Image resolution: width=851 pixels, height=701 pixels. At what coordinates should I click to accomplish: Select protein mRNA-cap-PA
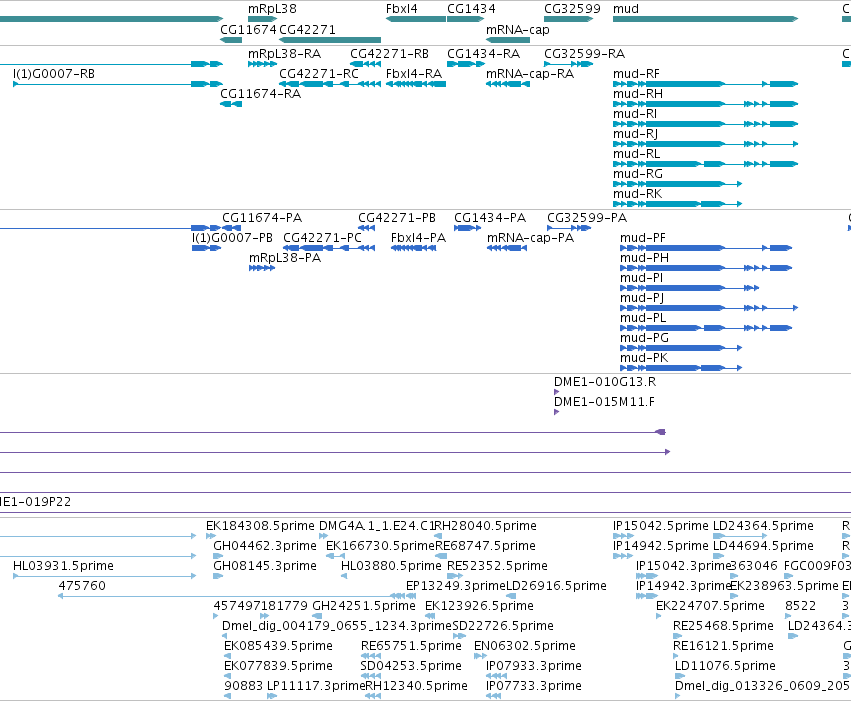click(x=507, y=248)
